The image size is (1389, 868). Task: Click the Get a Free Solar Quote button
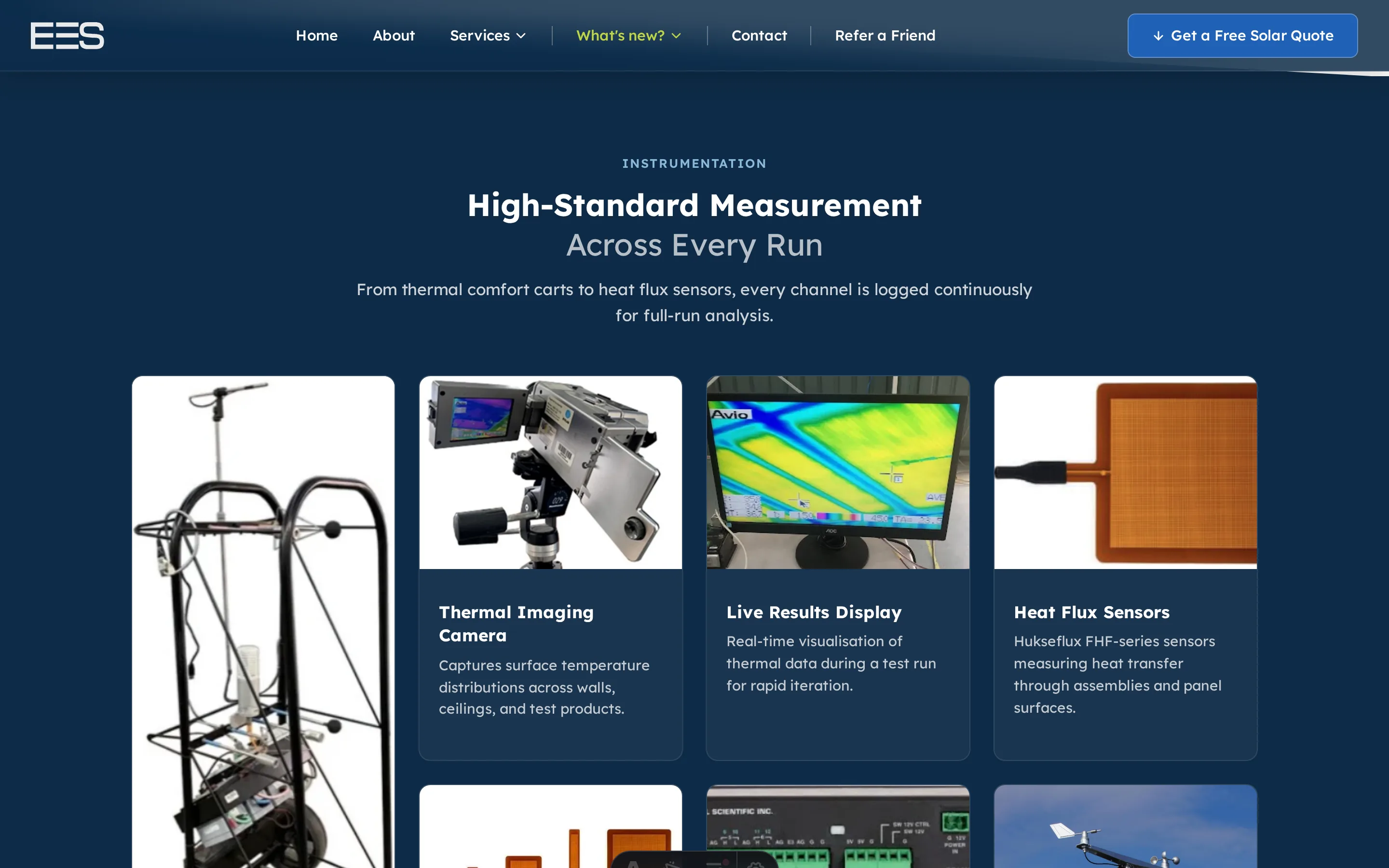click(1242, 36)
